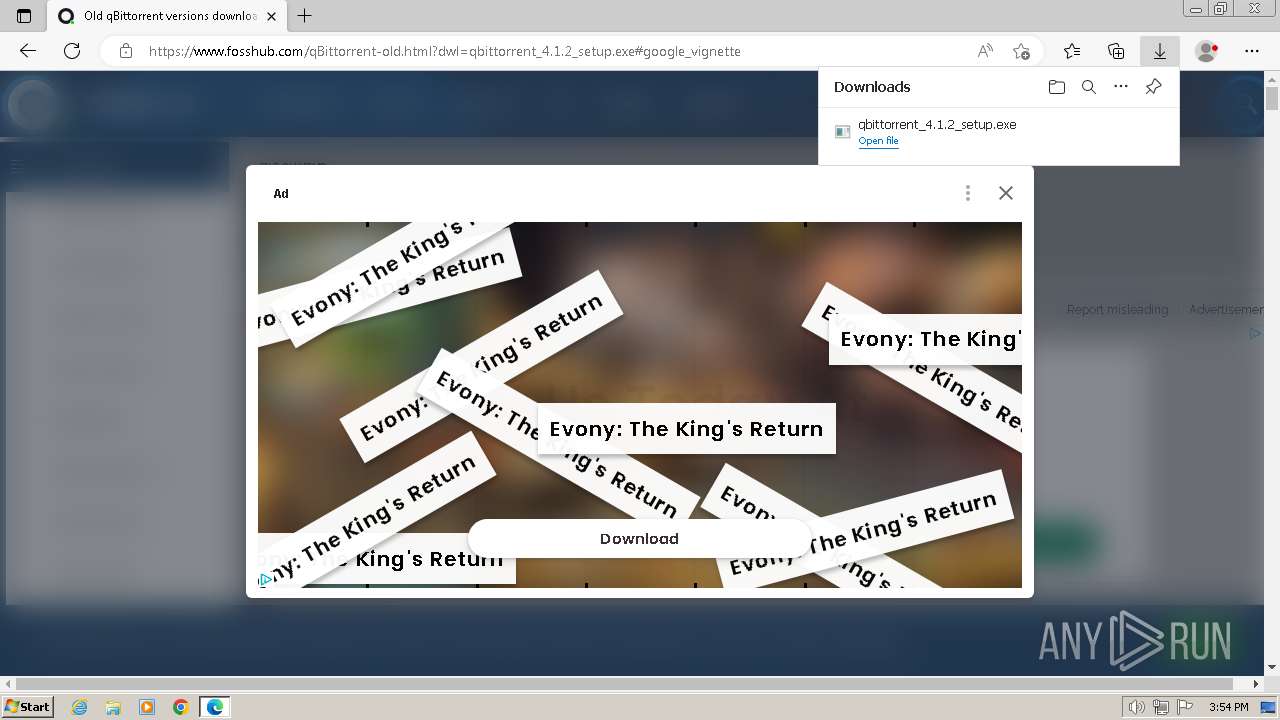Open File Explorer from taskbar
Screen dimensions: 1280x720
[x=113, y=707]
